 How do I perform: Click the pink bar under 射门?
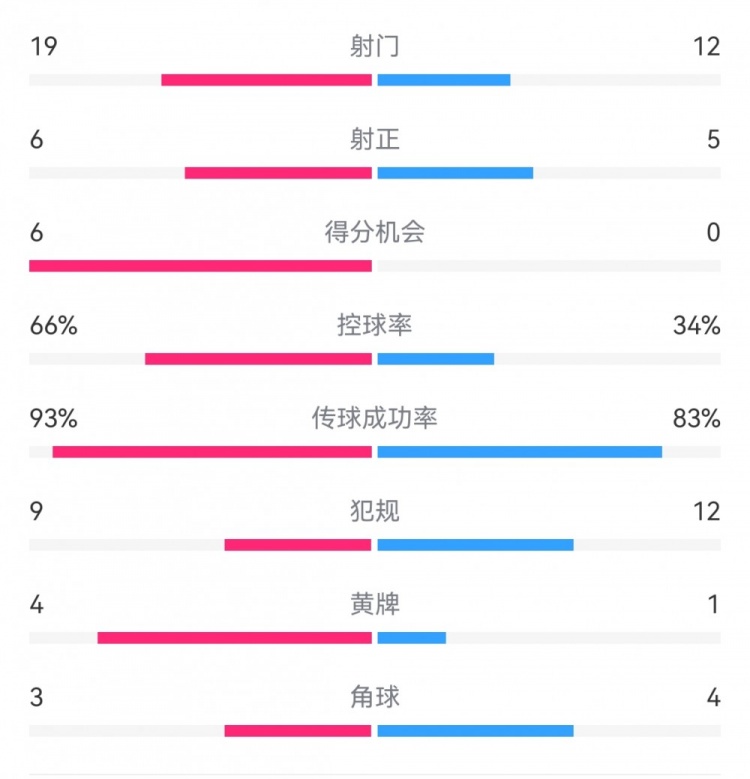click(266, 80)
